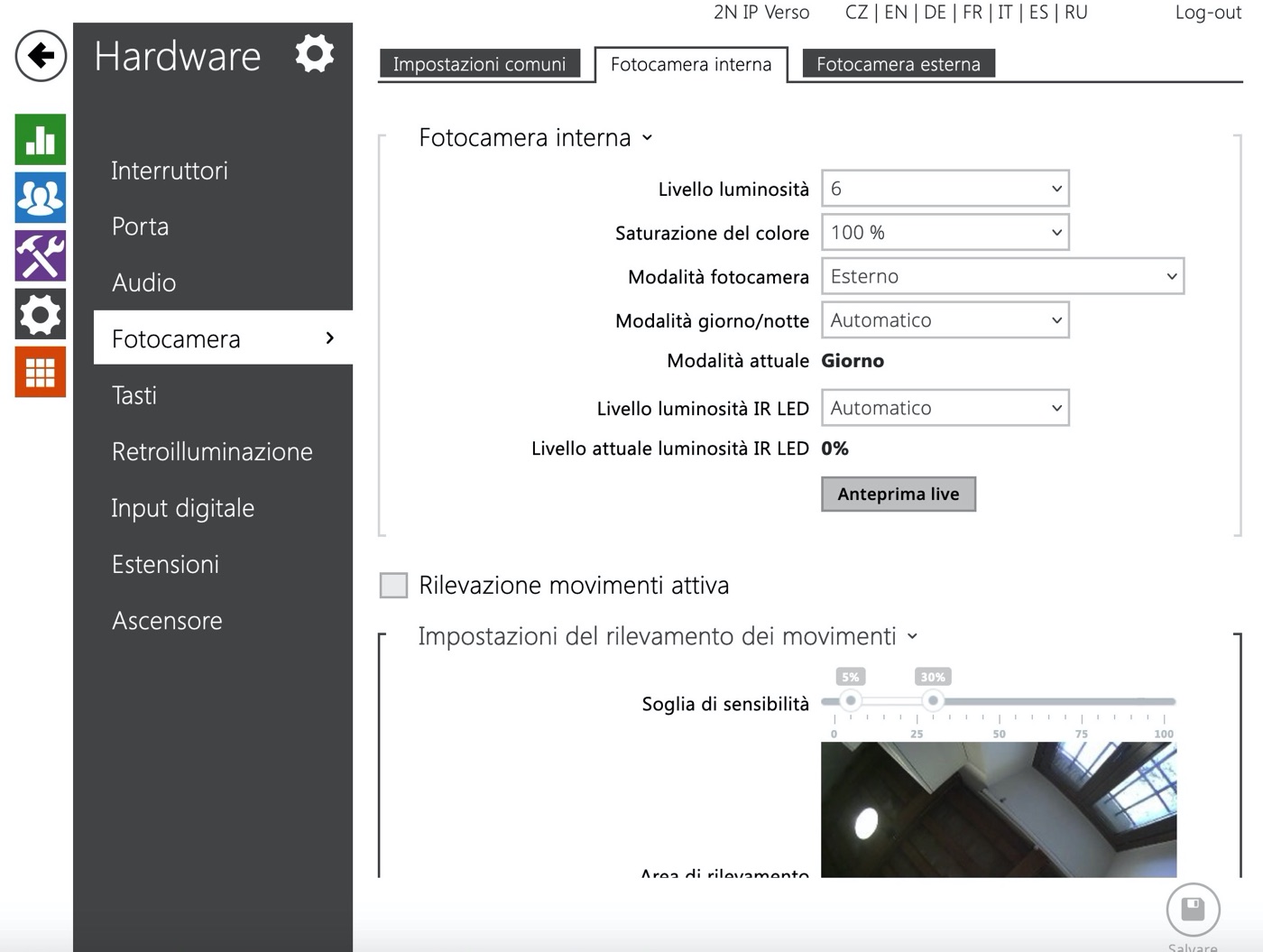Click the Salvare save disk icon
1263x952 pixels.
1193,910
